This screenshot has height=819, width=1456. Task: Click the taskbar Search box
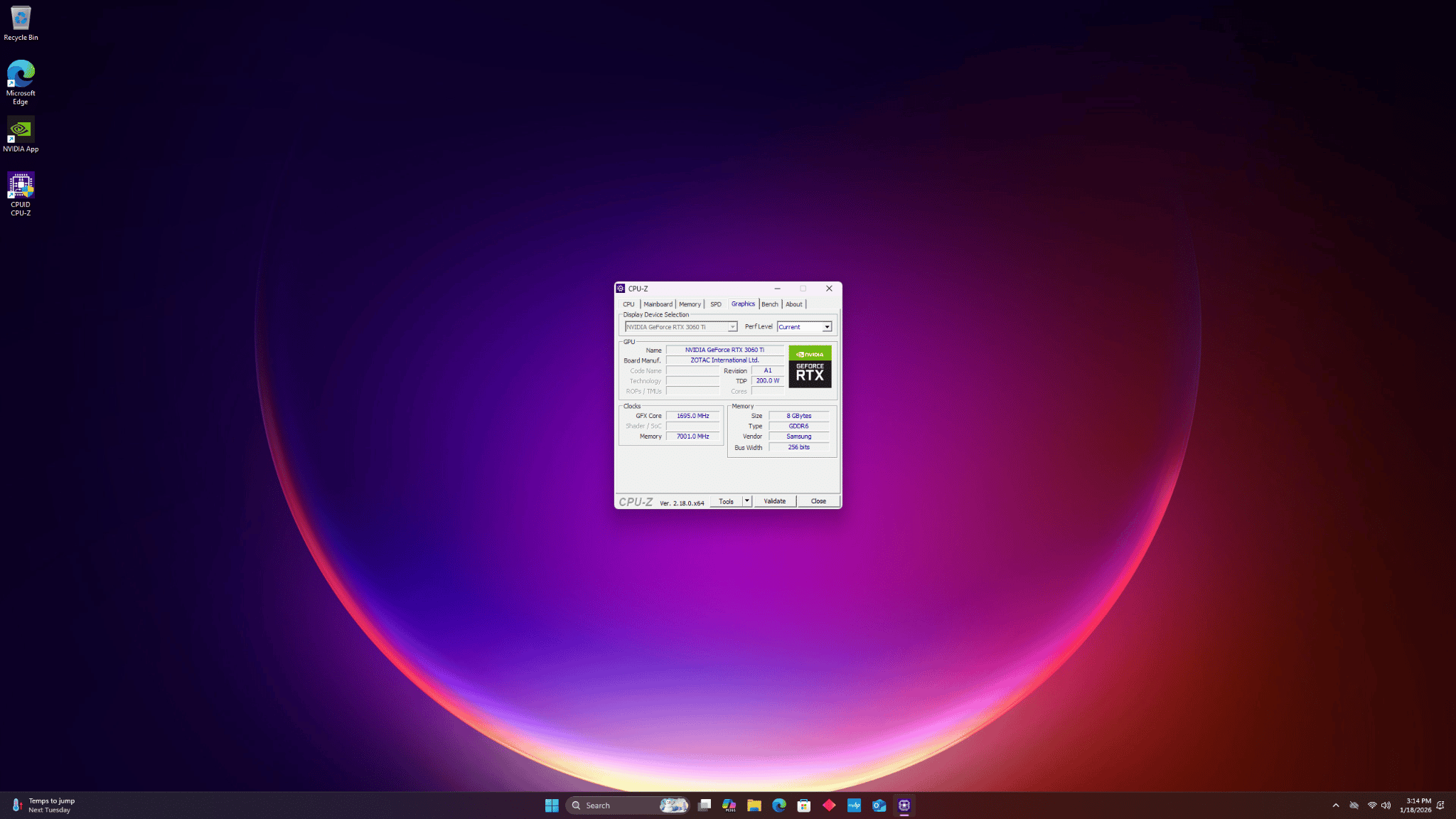(x=628, y=805)
